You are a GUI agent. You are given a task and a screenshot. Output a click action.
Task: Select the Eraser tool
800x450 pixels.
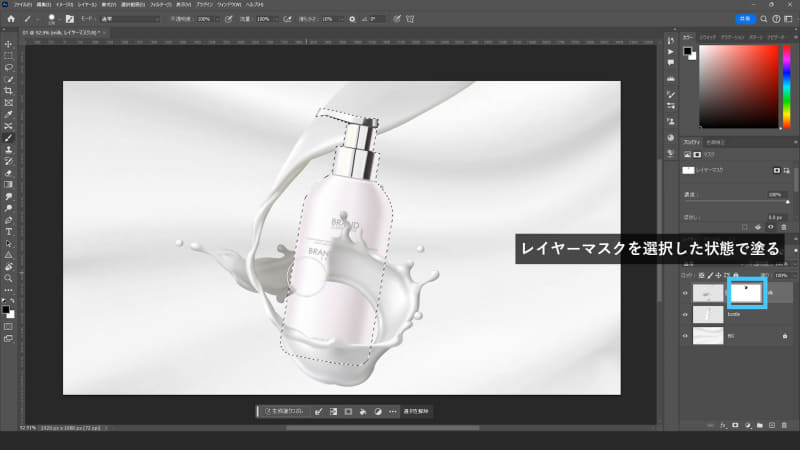[x=8, y=173]
